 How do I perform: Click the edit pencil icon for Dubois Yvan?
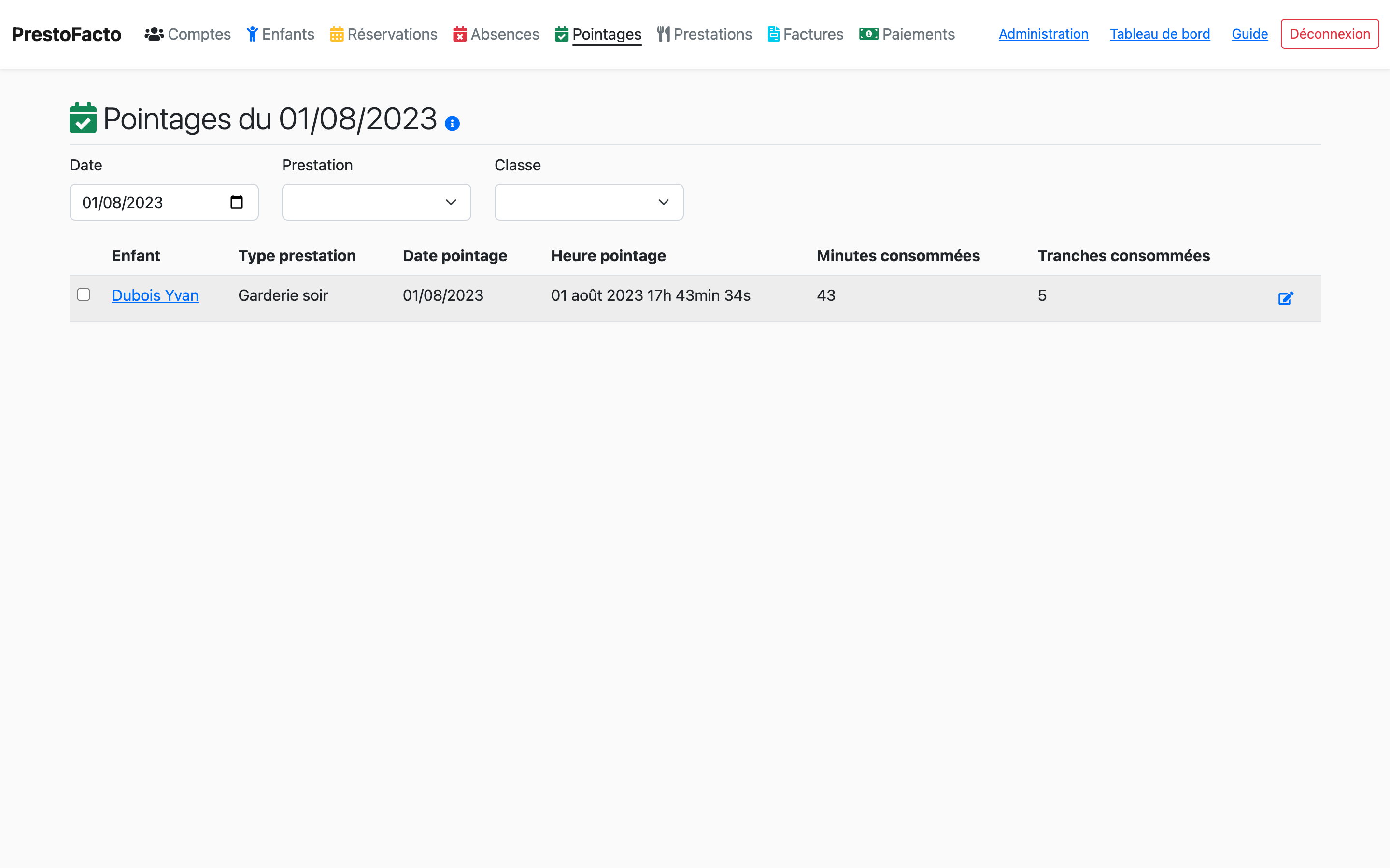(1285, 298)
